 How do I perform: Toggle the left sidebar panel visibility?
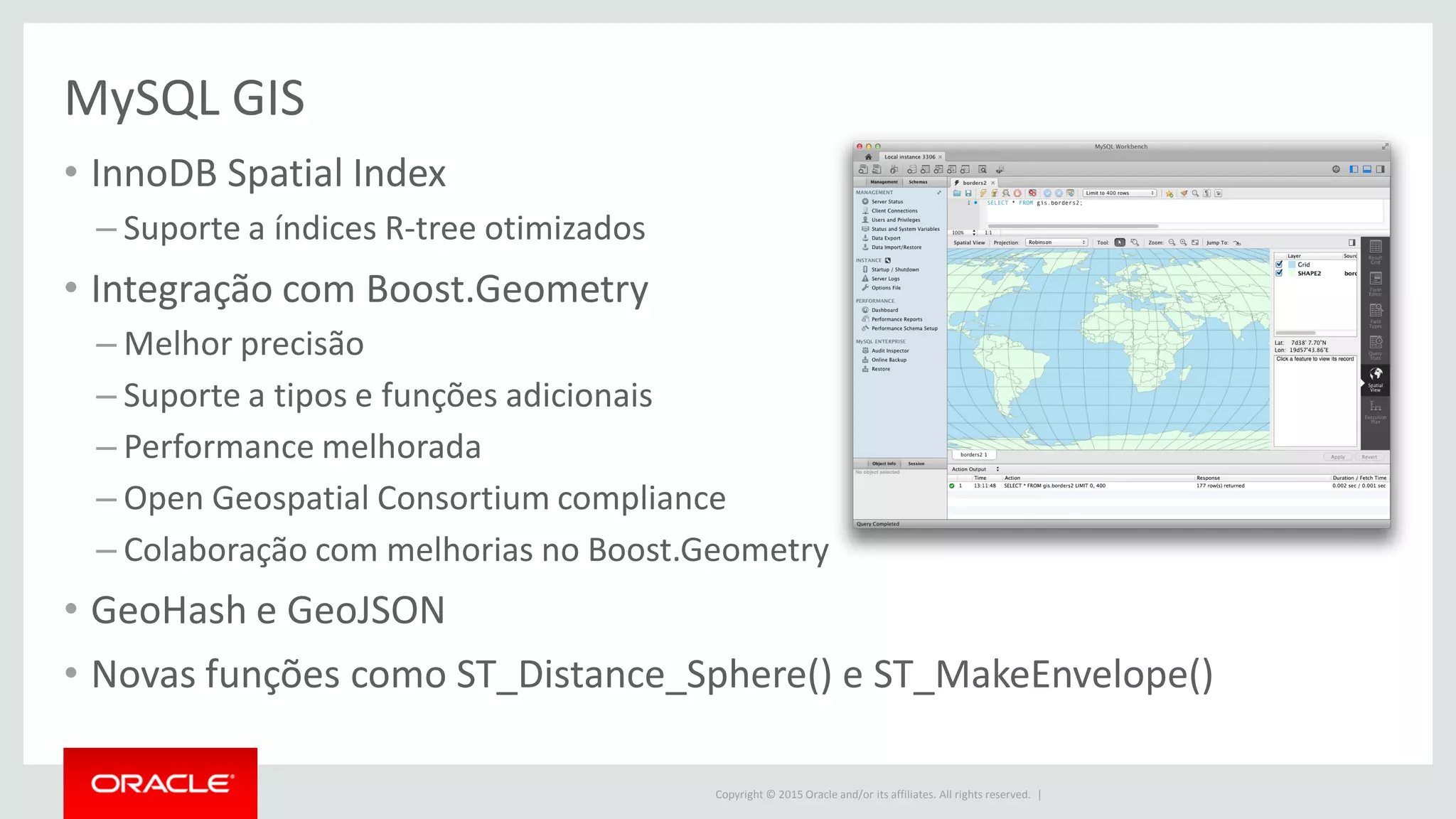pos(1354,169)
